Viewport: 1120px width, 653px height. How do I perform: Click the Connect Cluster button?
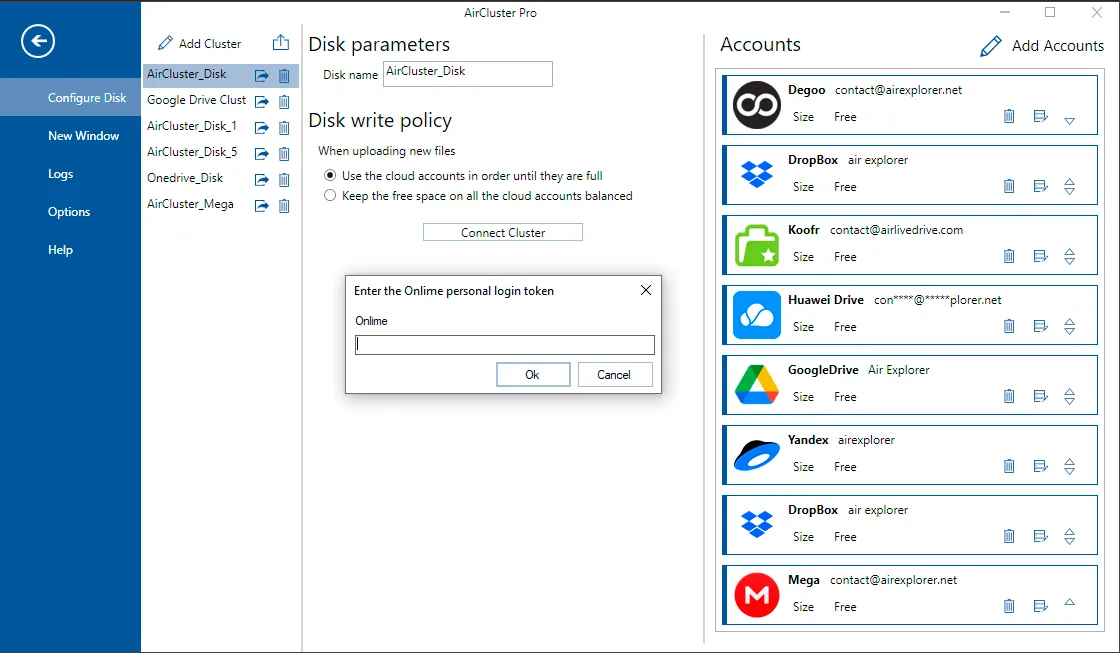coord(503,232)
